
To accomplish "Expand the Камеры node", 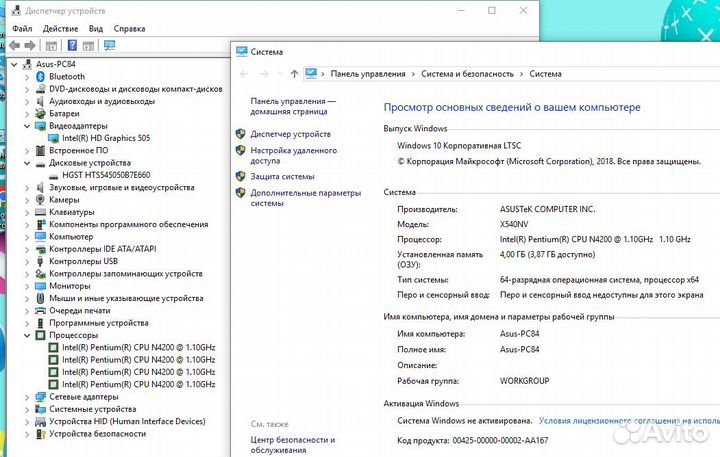I will point(27,200).
